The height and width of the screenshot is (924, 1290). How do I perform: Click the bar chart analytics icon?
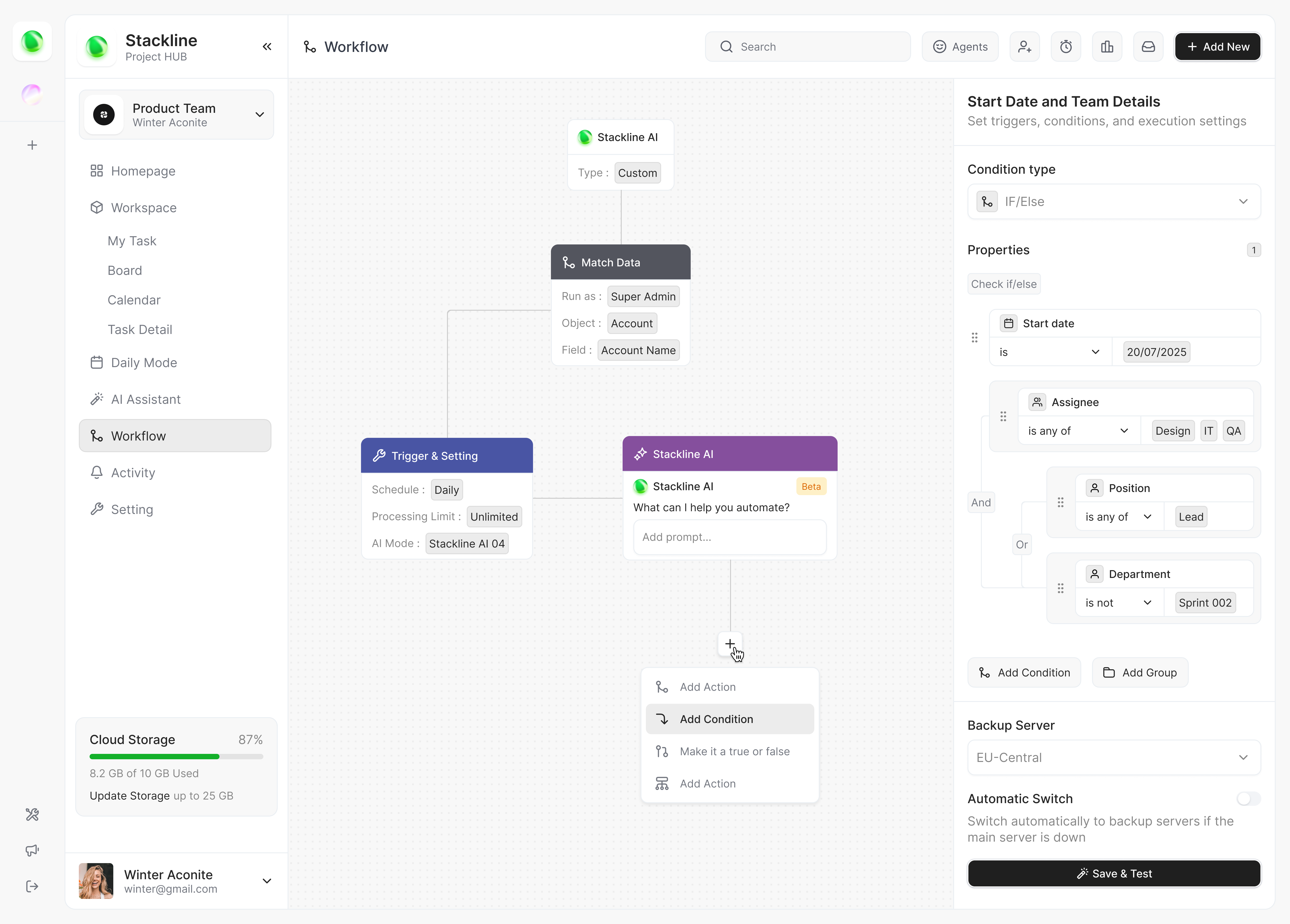(1107, 47)
